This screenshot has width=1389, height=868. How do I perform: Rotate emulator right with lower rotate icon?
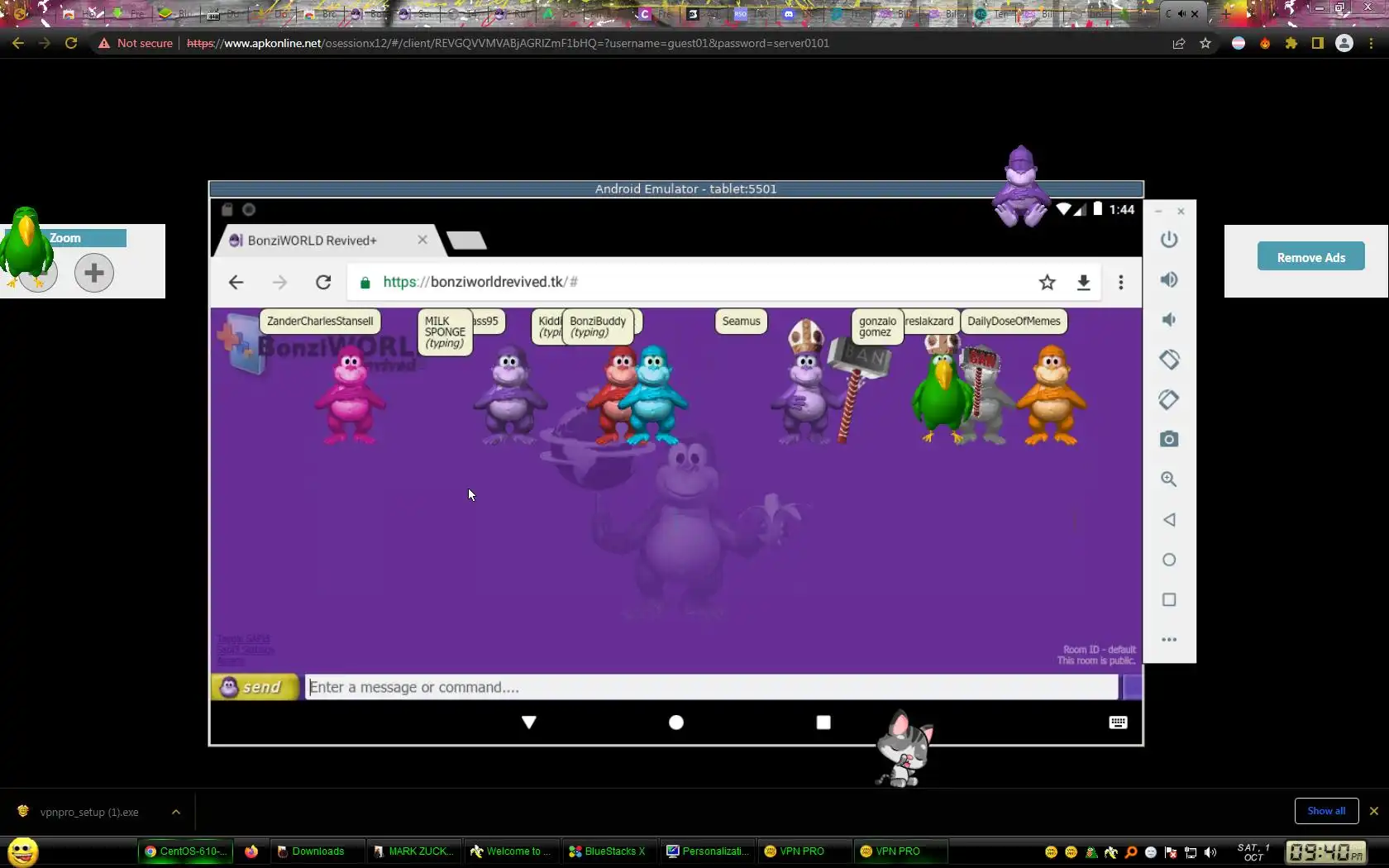coord(1168,399)
